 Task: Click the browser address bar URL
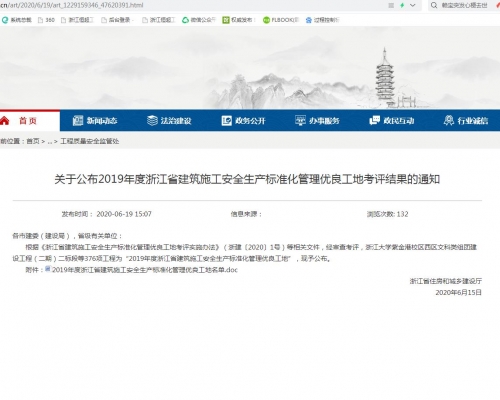click(x=72, y=5)
